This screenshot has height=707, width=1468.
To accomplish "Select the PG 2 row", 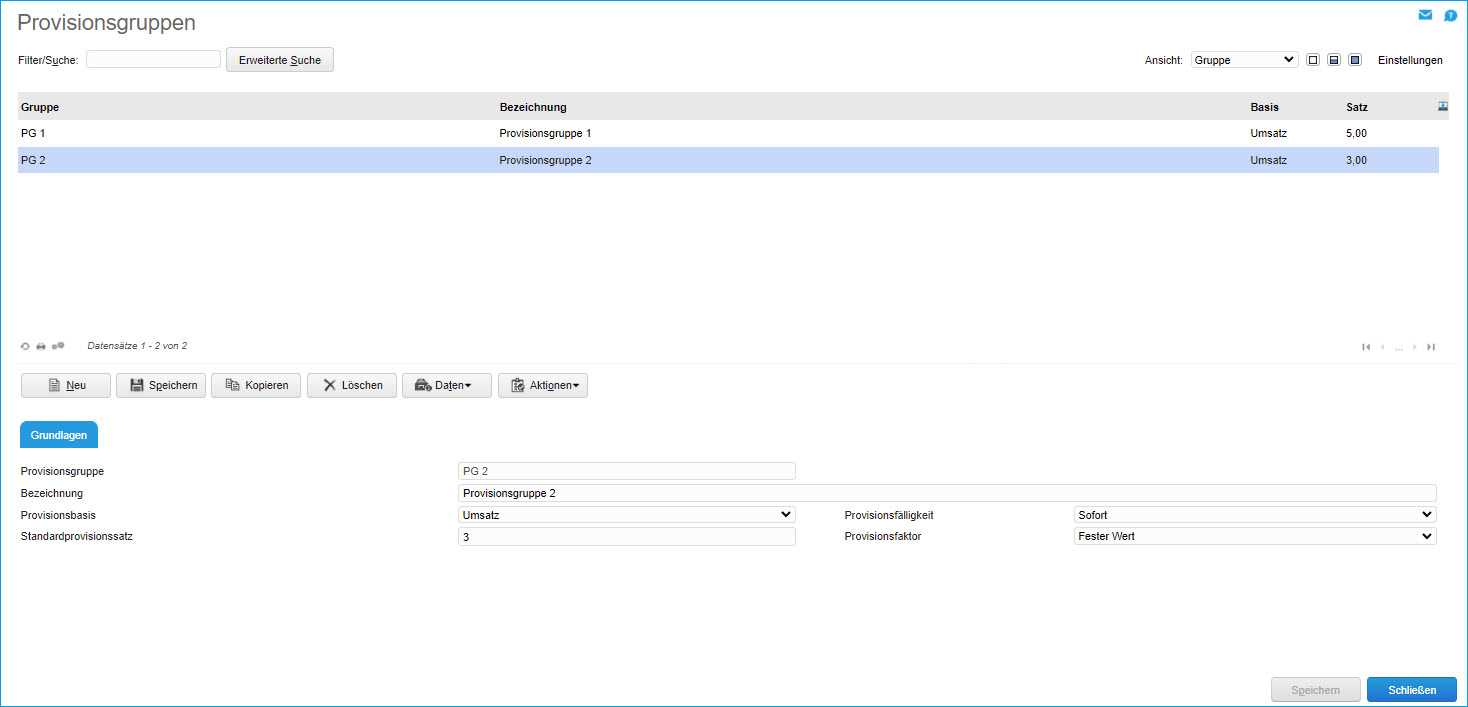I will [x=728, y=160].
